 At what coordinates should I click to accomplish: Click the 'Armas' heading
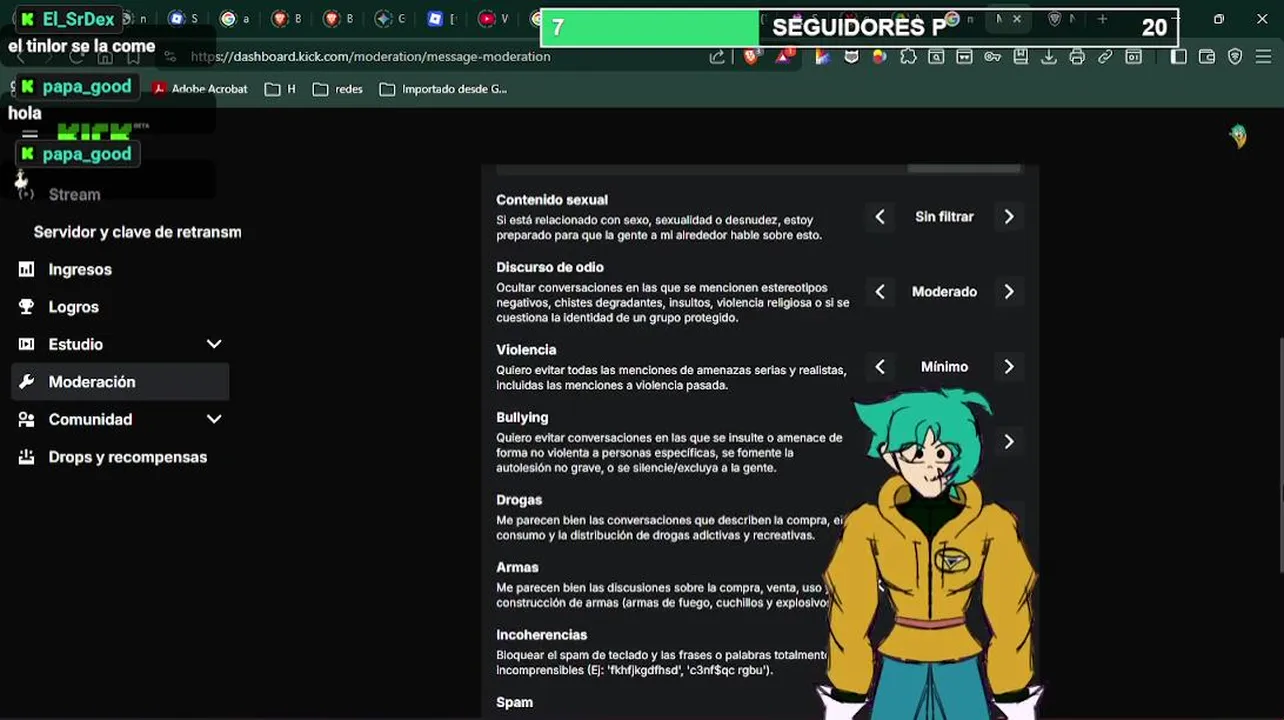[x=517, y=567]
